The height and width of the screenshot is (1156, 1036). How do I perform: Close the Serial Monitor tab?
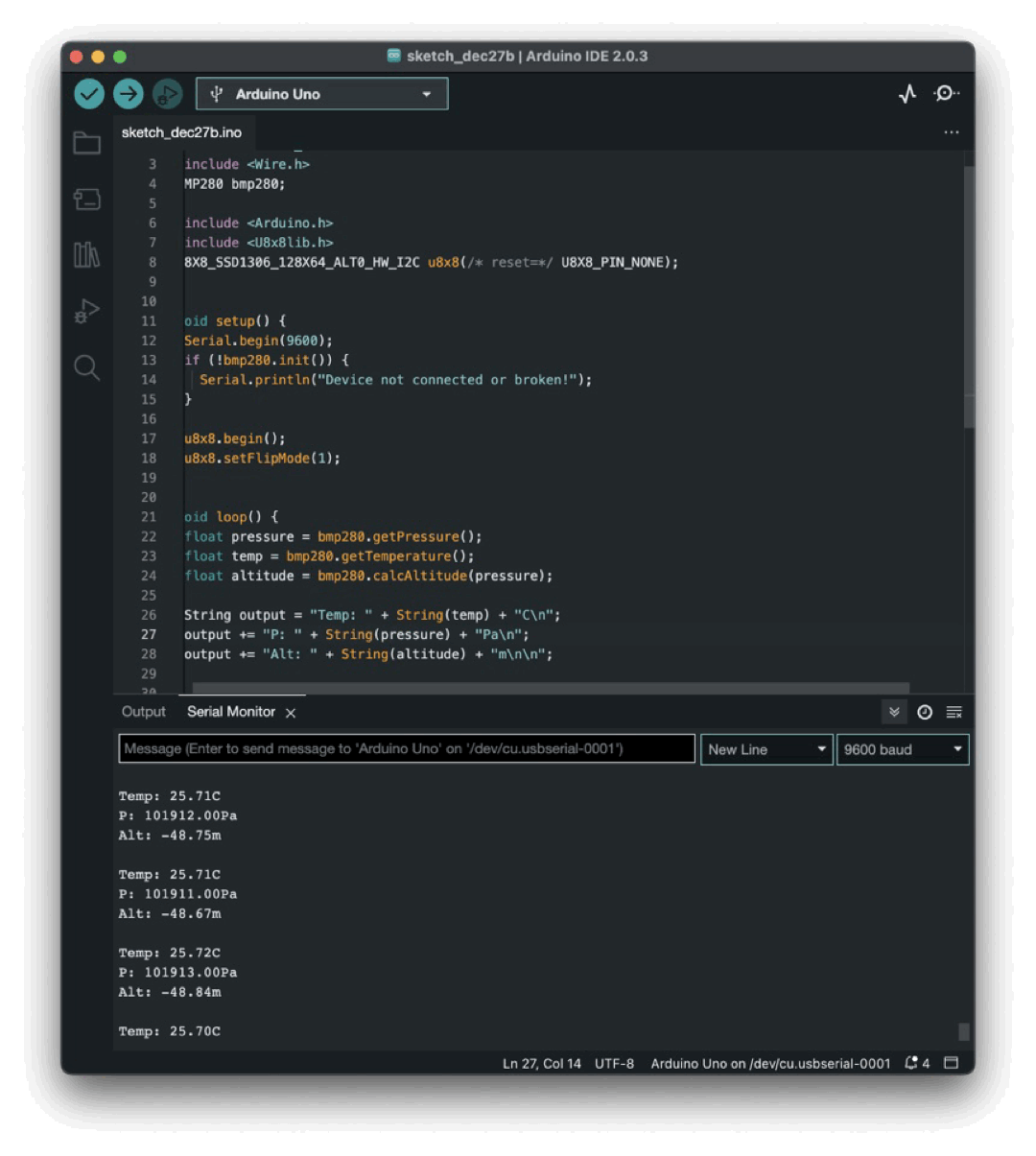(x=291, y=713)
